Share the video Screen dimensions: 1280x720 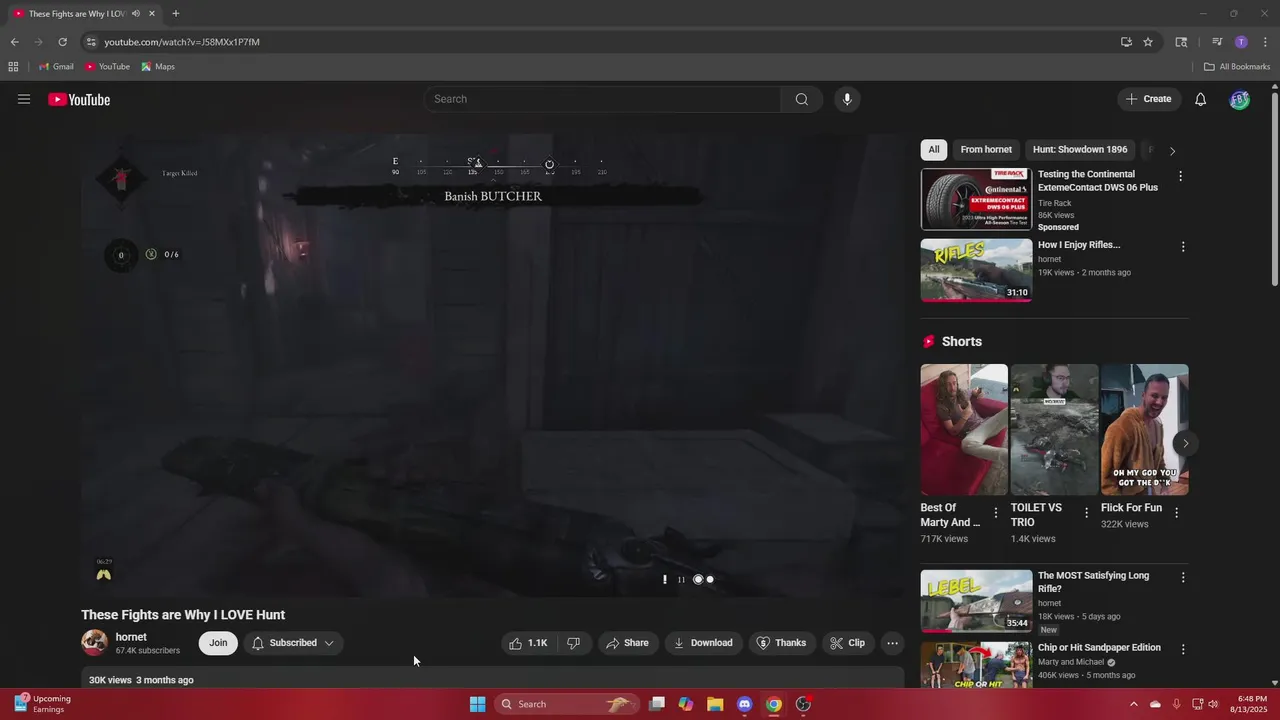coord(628,643)
